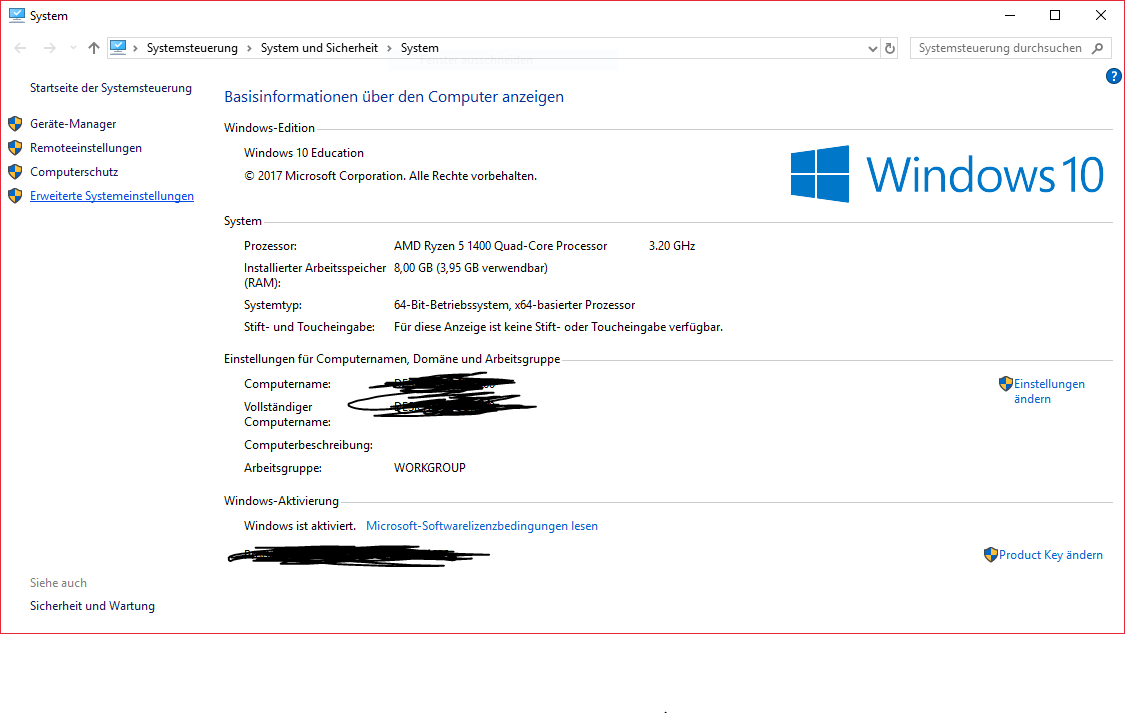Viewport: 1125px width, 713px height.
Task: Click the AMD Ryzen 5 1400 processor text
Action: pyautogui.click(x=500, y=246)
